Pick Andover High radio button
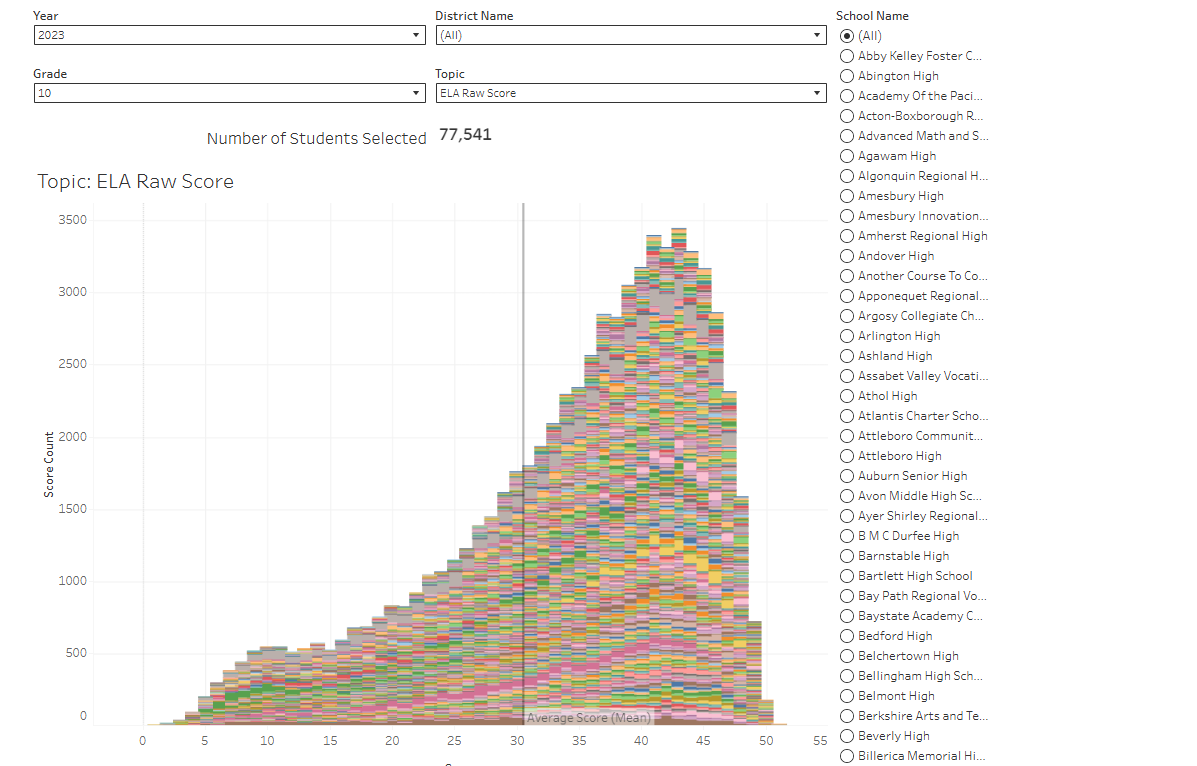 tap(847, 256)
